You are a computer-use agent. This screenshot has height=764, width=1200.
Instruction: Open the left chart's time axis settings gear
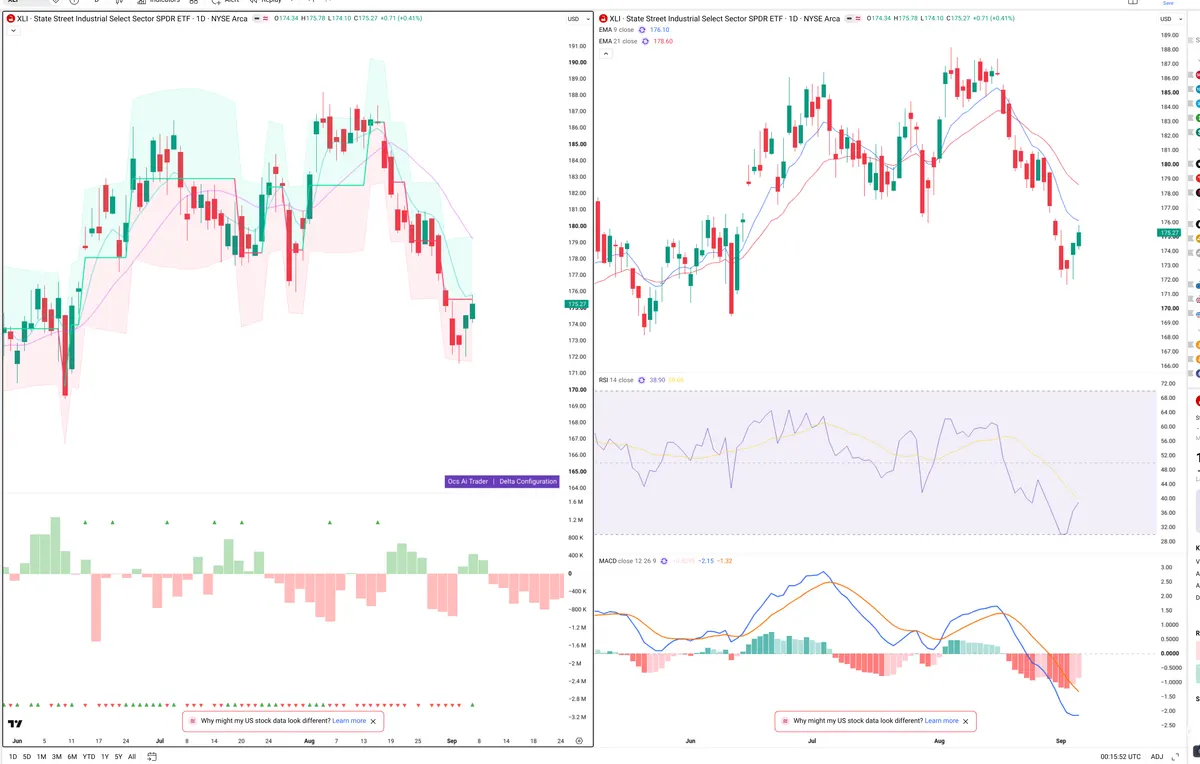click(578, 741)
